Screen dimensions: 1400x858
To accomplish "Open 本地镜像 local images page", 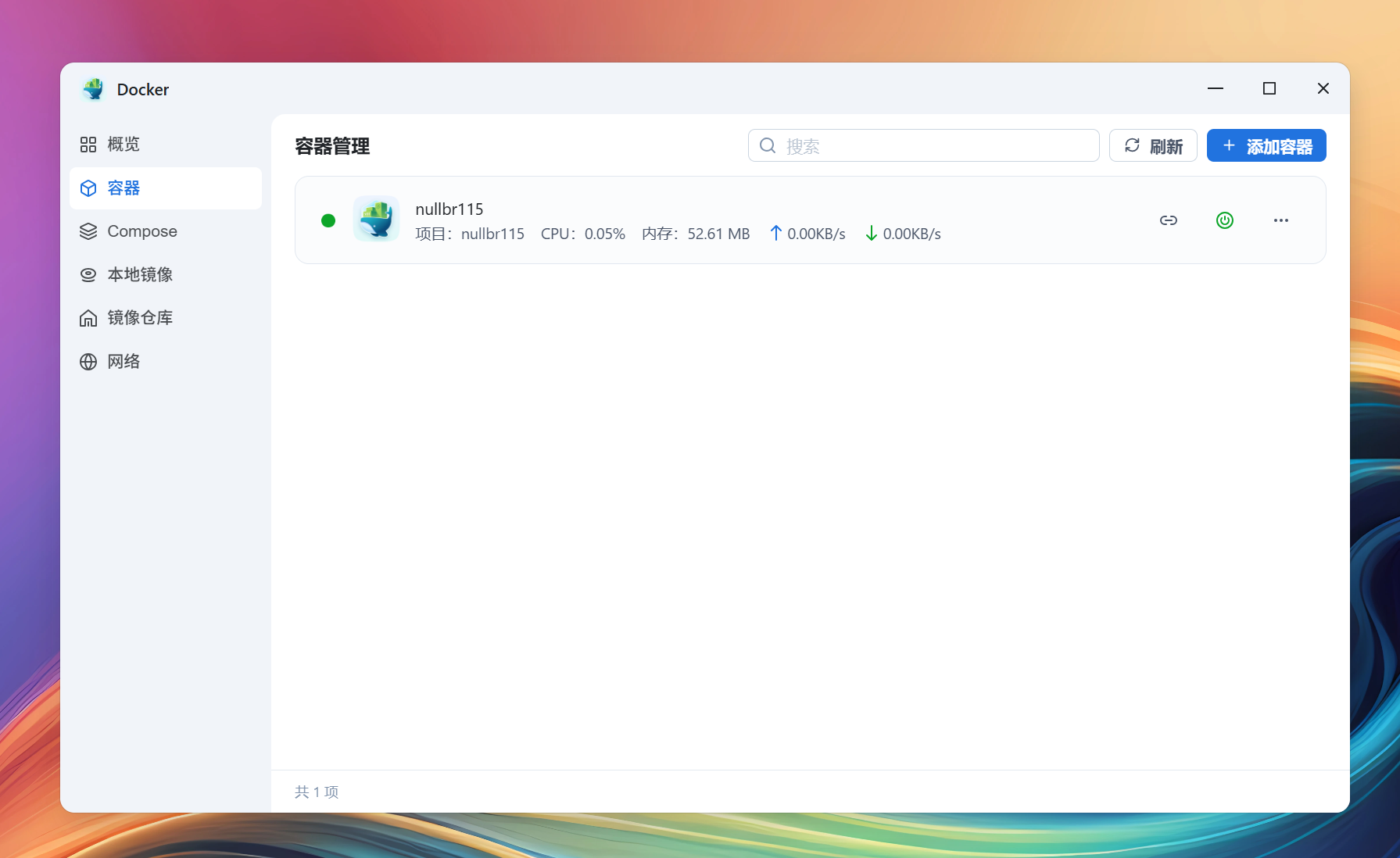I will 139,274.
